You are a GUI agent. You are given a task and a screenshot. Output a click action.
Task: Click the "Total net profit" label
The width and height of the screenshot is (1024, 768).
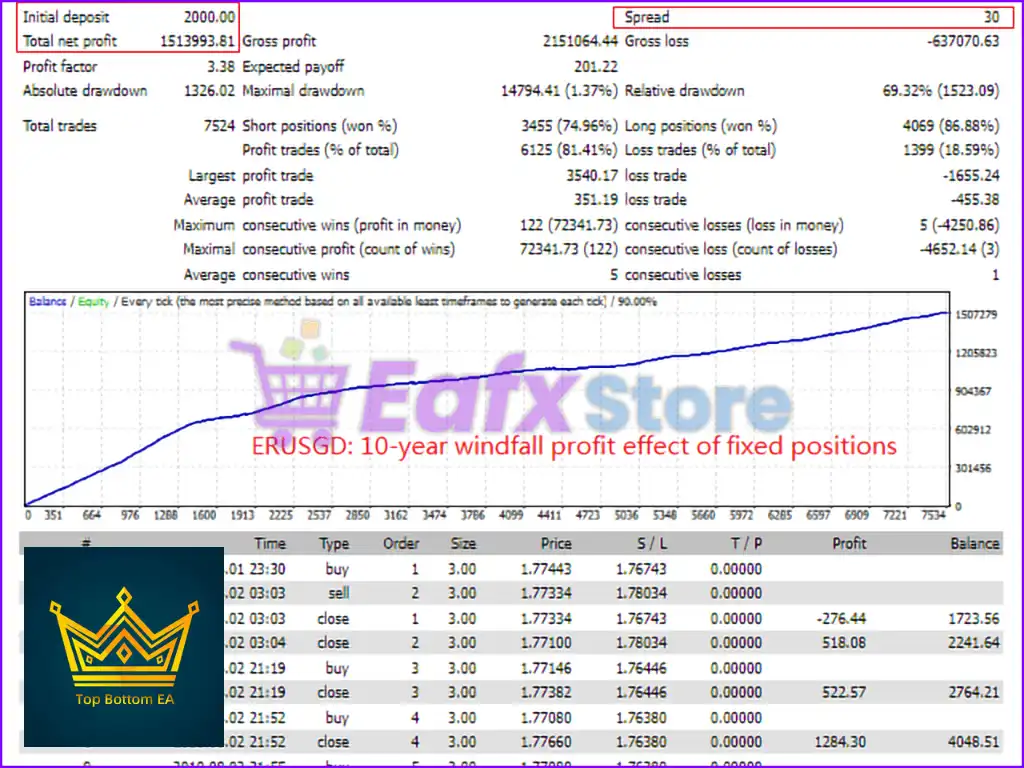70,41
